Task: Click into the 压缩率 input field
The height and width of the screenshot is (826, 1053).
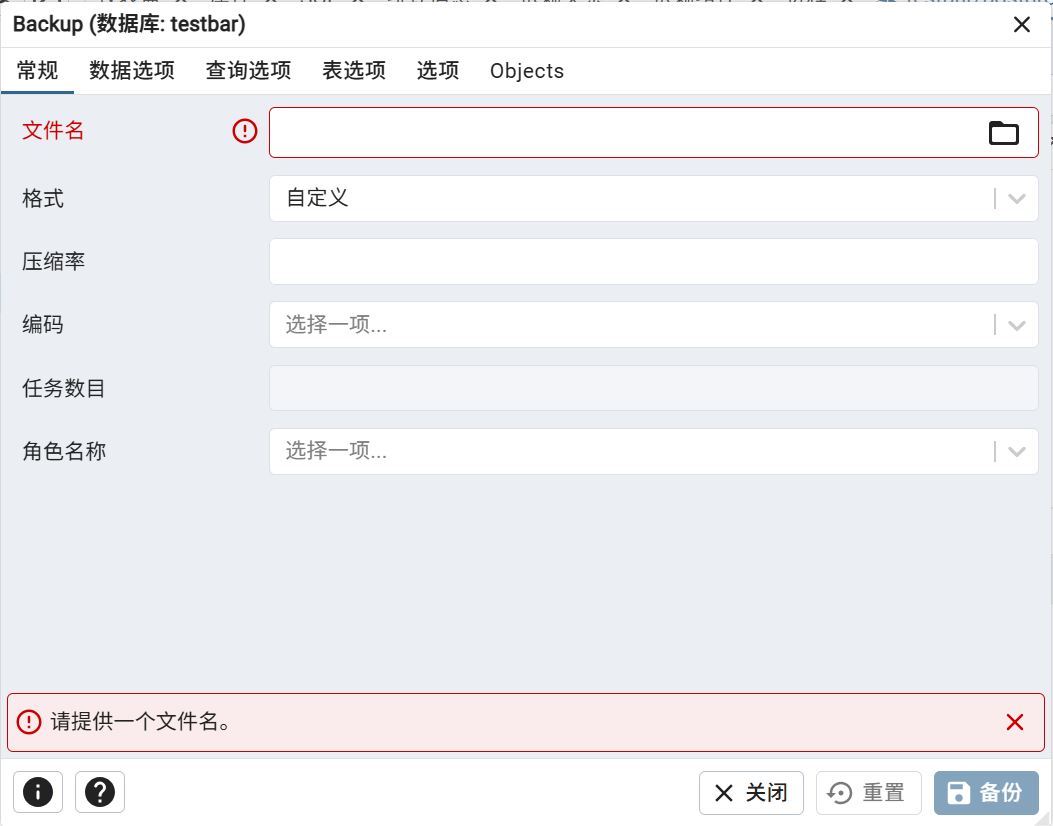Action: [653, 261]
